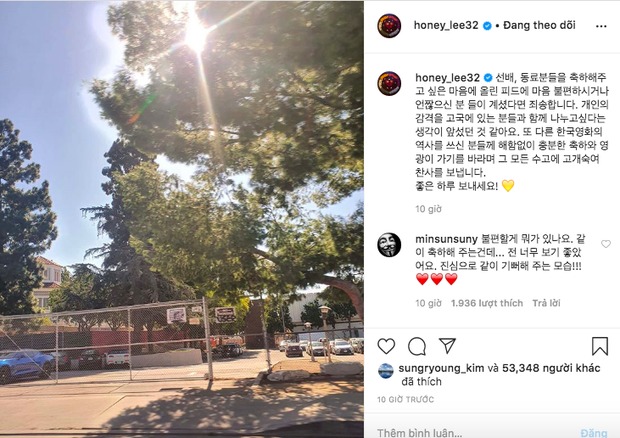Open honey_lee32 username in header
Screen dimensions: 620x438
click(446, 25)
